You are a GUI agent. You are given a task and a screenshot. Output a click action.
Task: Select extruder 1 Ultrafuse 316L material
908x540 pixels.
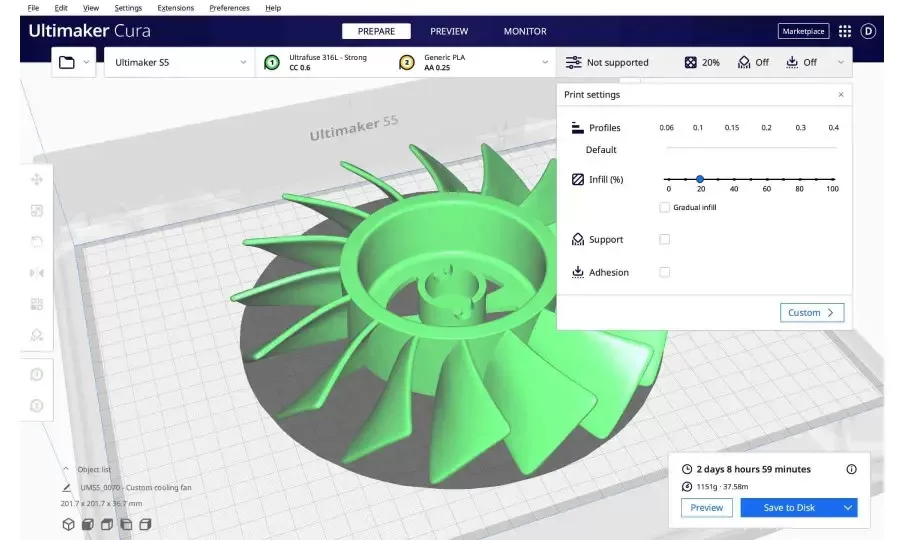[317, 62]
